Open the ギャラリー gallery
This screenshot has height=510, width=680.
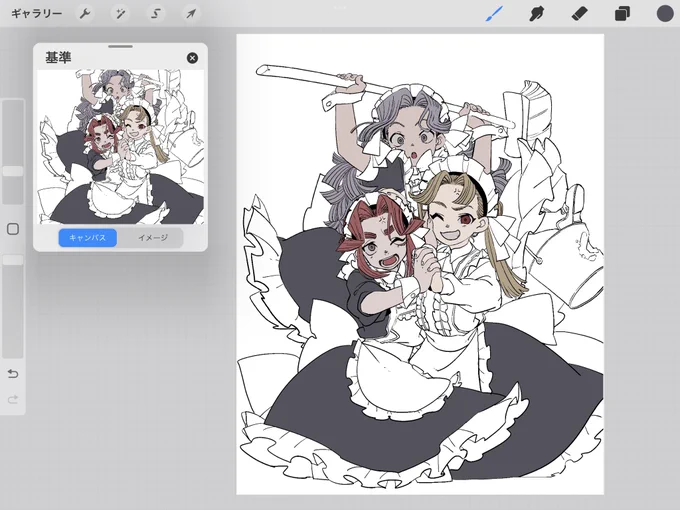coord(36,14)
